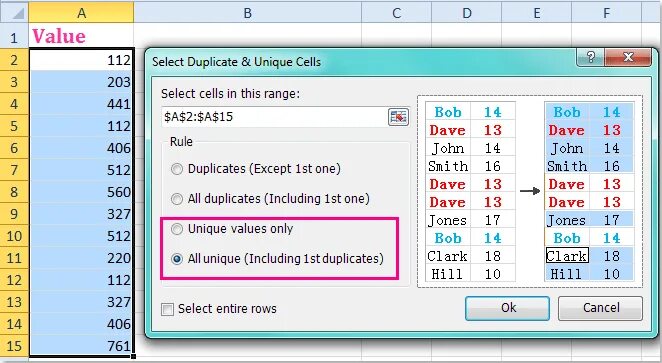Viewport: 662px width, 363px height.
Task: Select column B header
Action: click(x=247, y=13)
